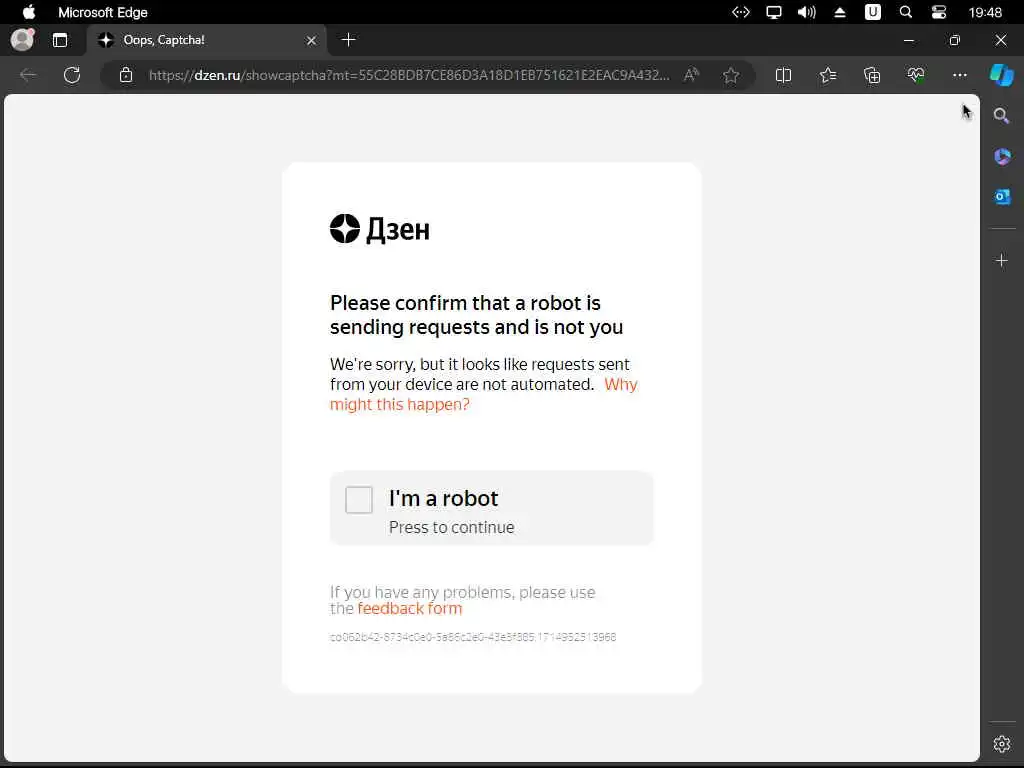This screenshot has width=1024, height=768.
Task: Open a new tab
Action: click(x=349, y=40)
